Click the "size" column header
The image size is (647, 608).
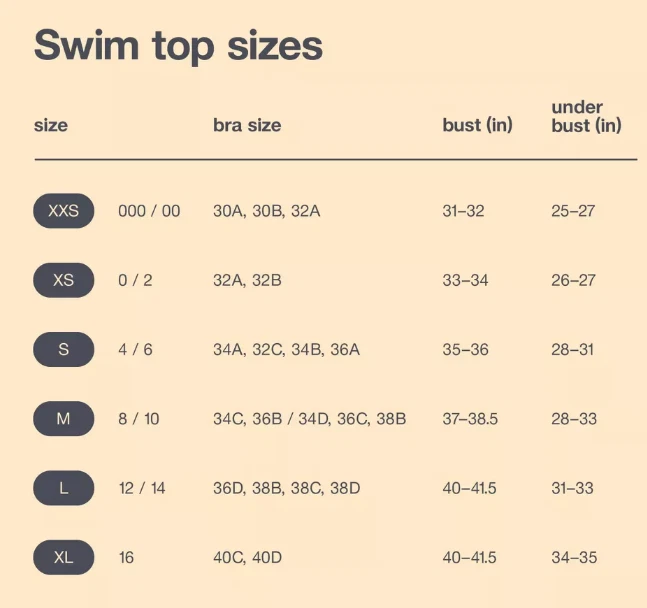(51, 126)
